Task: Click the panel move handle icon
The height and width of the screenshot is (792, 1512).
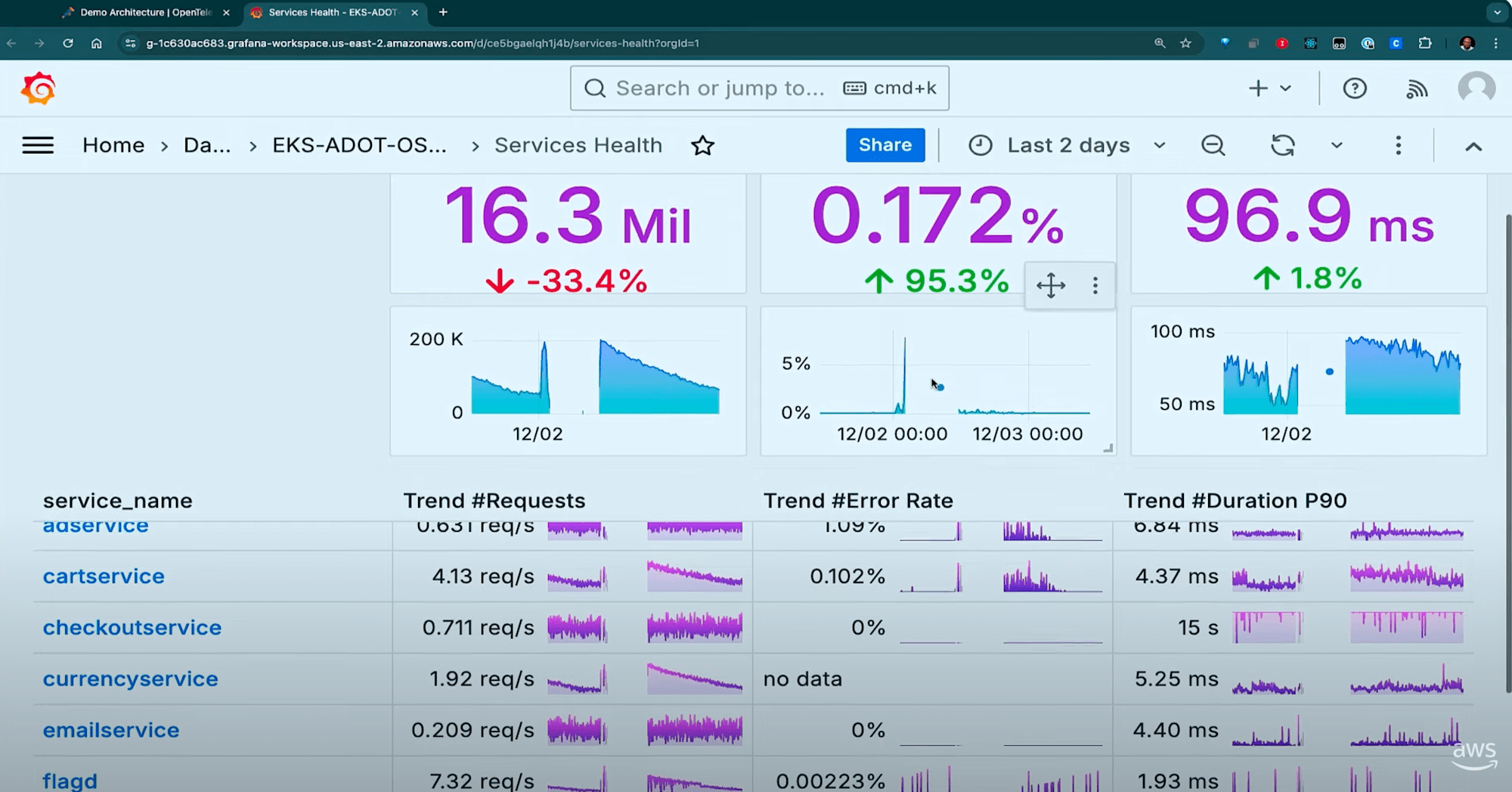Action: 1050,285
